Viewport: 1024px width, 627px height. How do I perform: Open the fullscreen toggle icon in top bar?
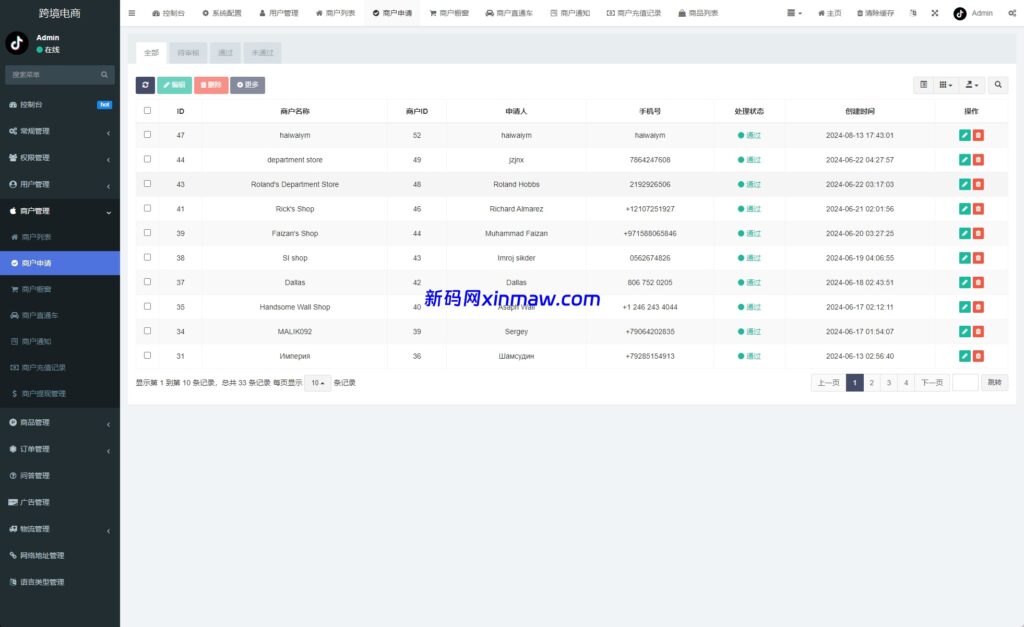point(935,14)
